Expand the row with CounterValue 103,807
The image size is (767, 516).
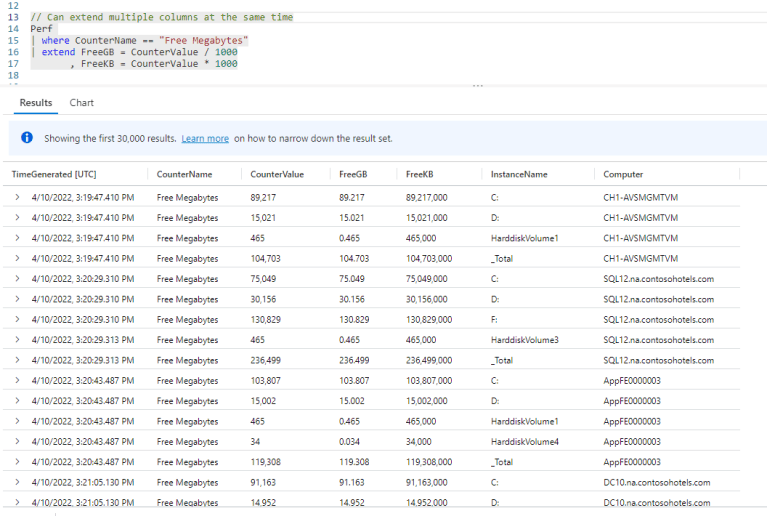(x=17, y=381)
